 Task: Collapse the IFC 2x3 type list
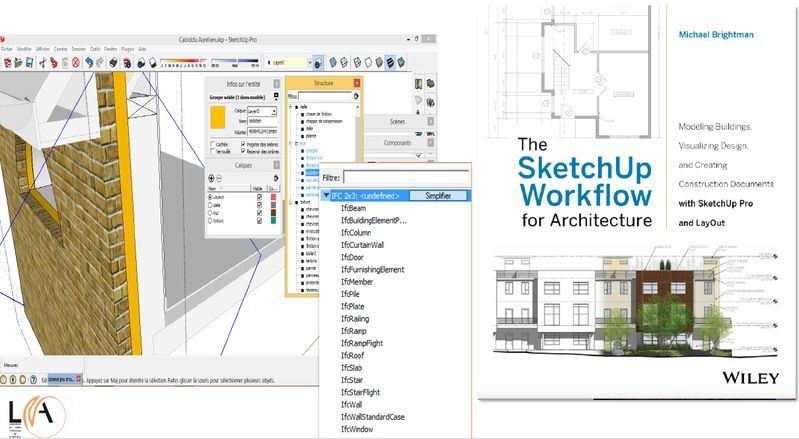click(x=324, y=196)
